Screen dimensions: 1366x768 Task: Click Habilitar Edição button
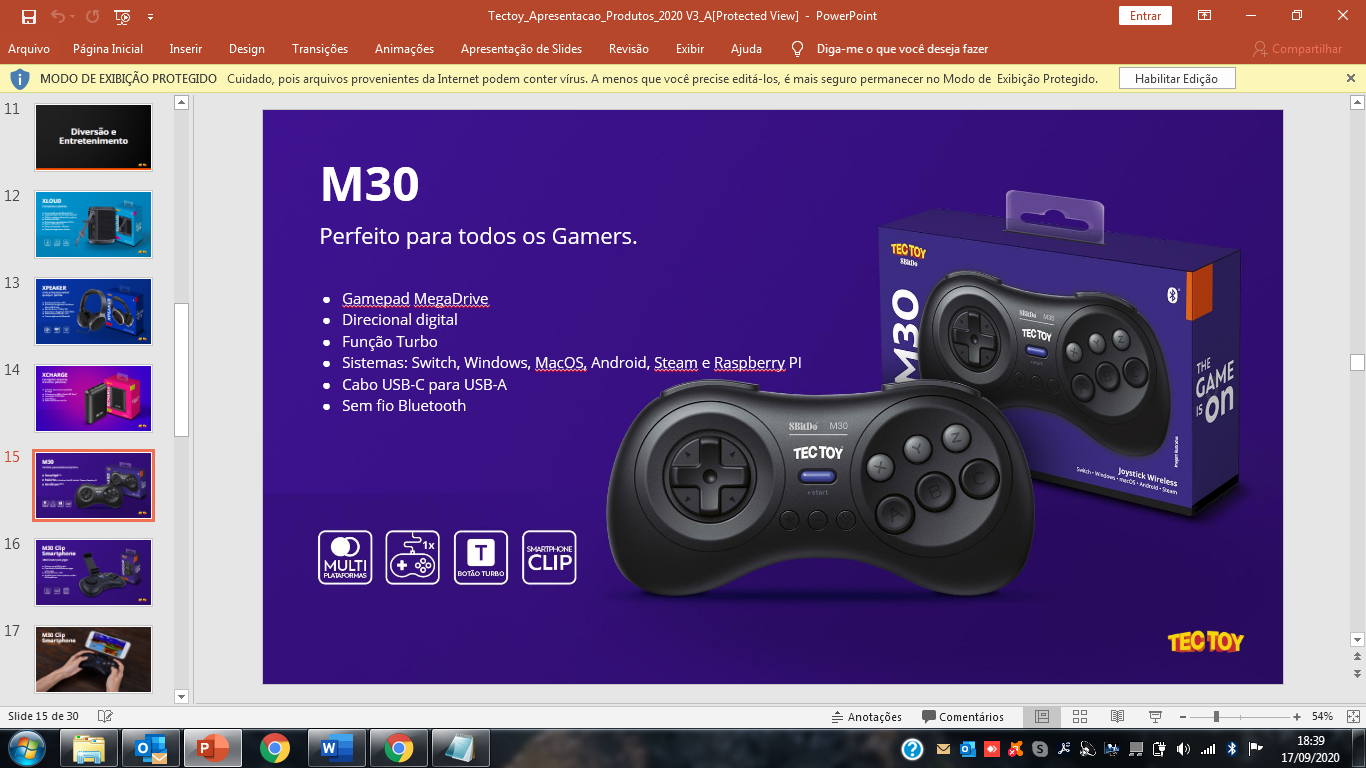pos(1177,78)
